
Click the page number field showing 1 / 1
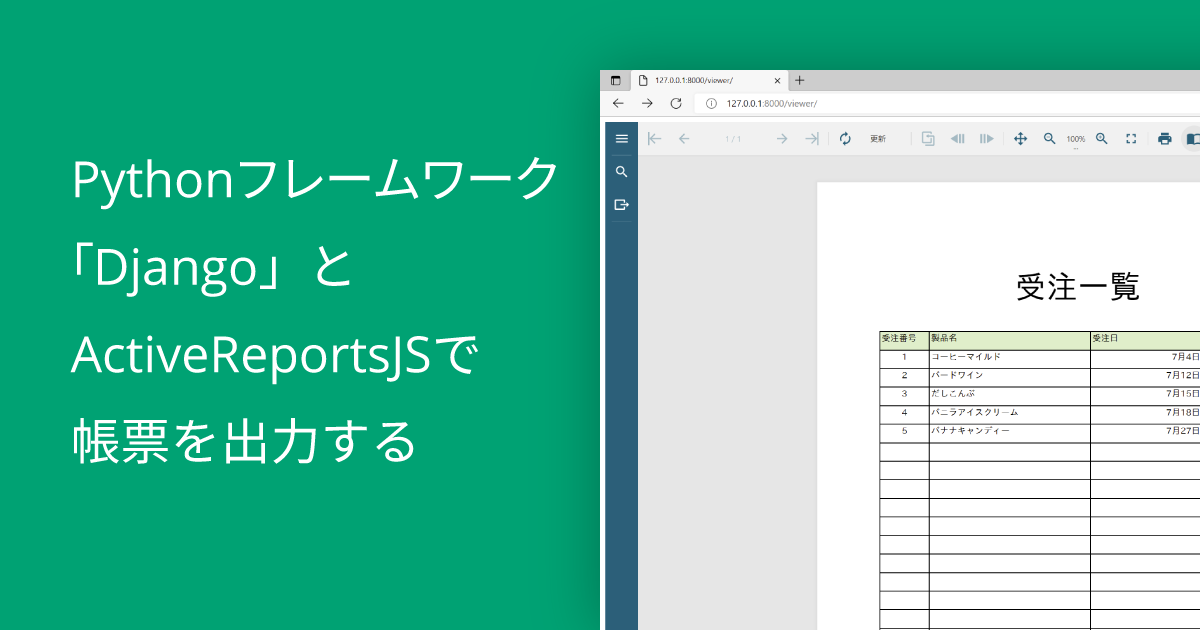point(733,139)
